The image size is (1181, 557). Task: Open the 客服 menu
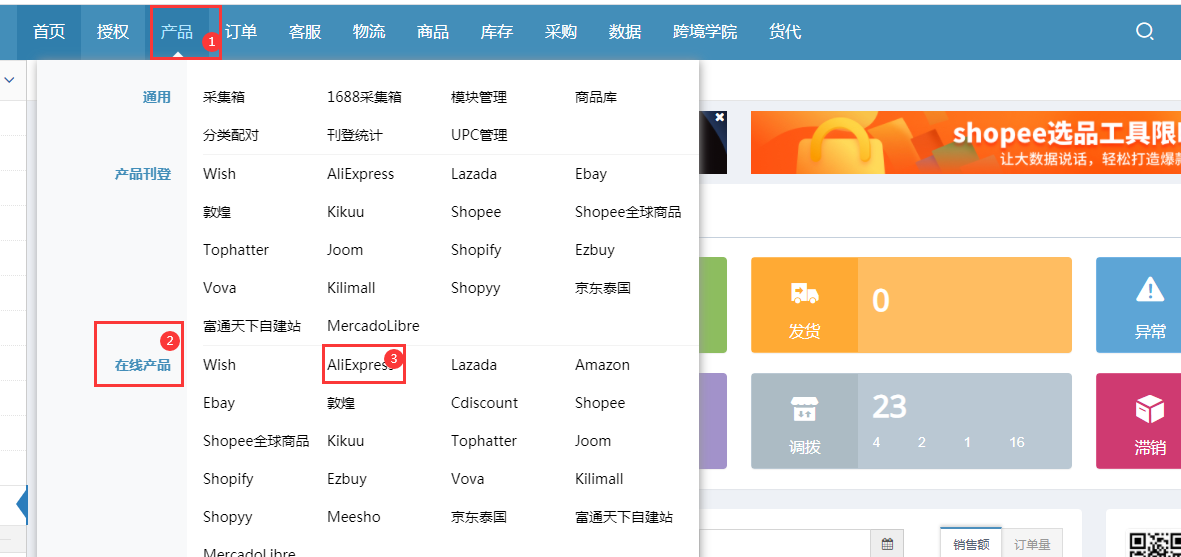(x=304, y=31)
